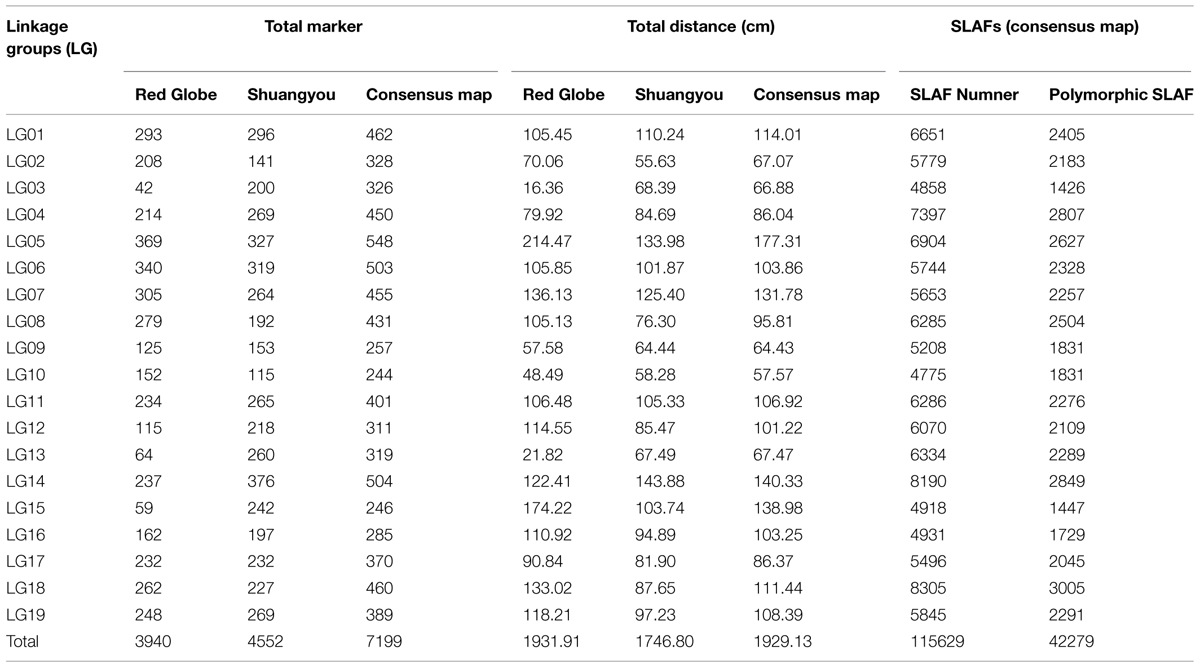Select the LG01 row label

point(26,135)
